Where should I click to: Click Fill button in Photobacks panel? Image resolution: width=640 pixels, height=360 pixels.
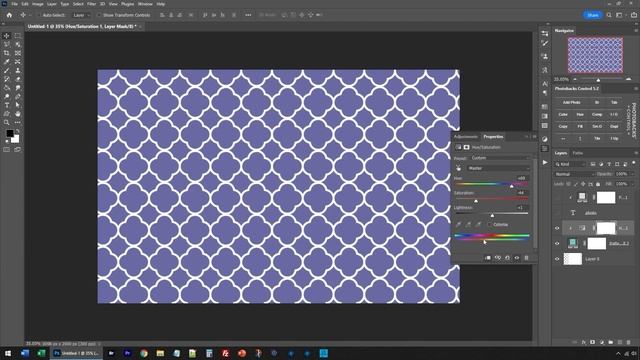click(x=580, y=127)
